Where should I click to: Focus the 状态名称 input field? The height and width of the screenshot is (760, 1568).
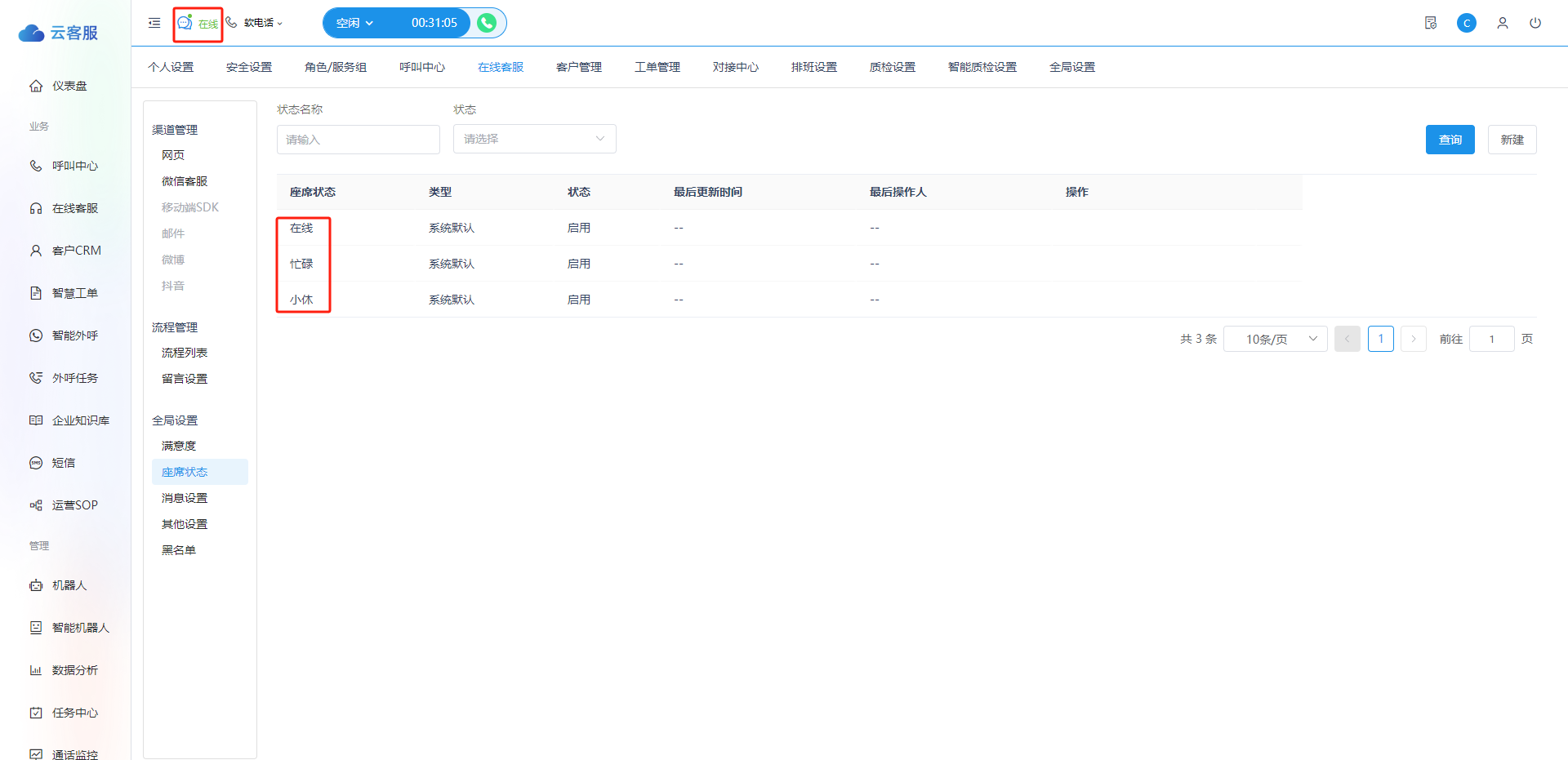click(359, 140)
